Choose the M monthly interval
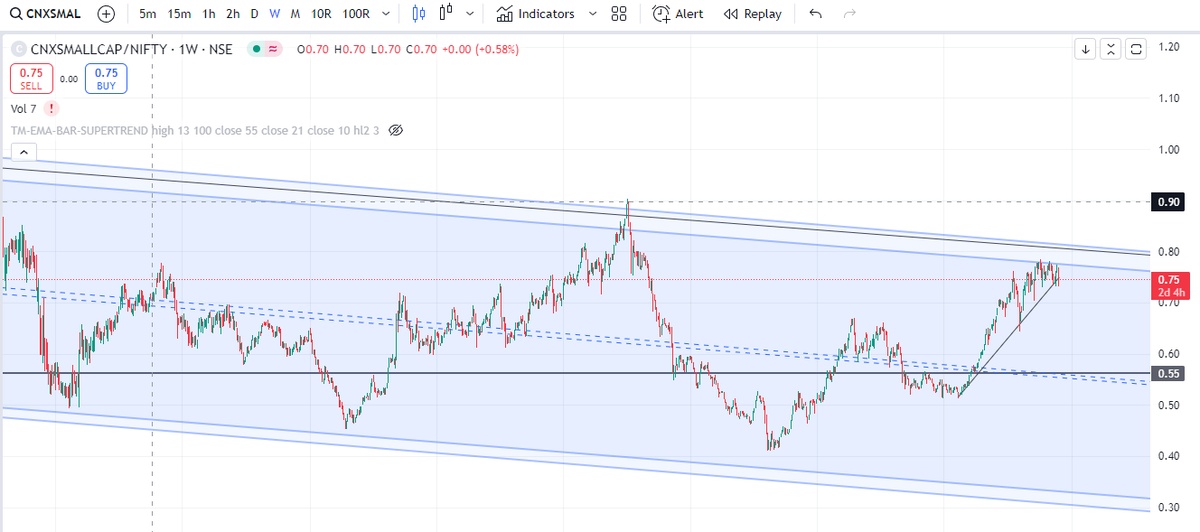This screenshot has width=1200, height=532. (x=296, y=14)
